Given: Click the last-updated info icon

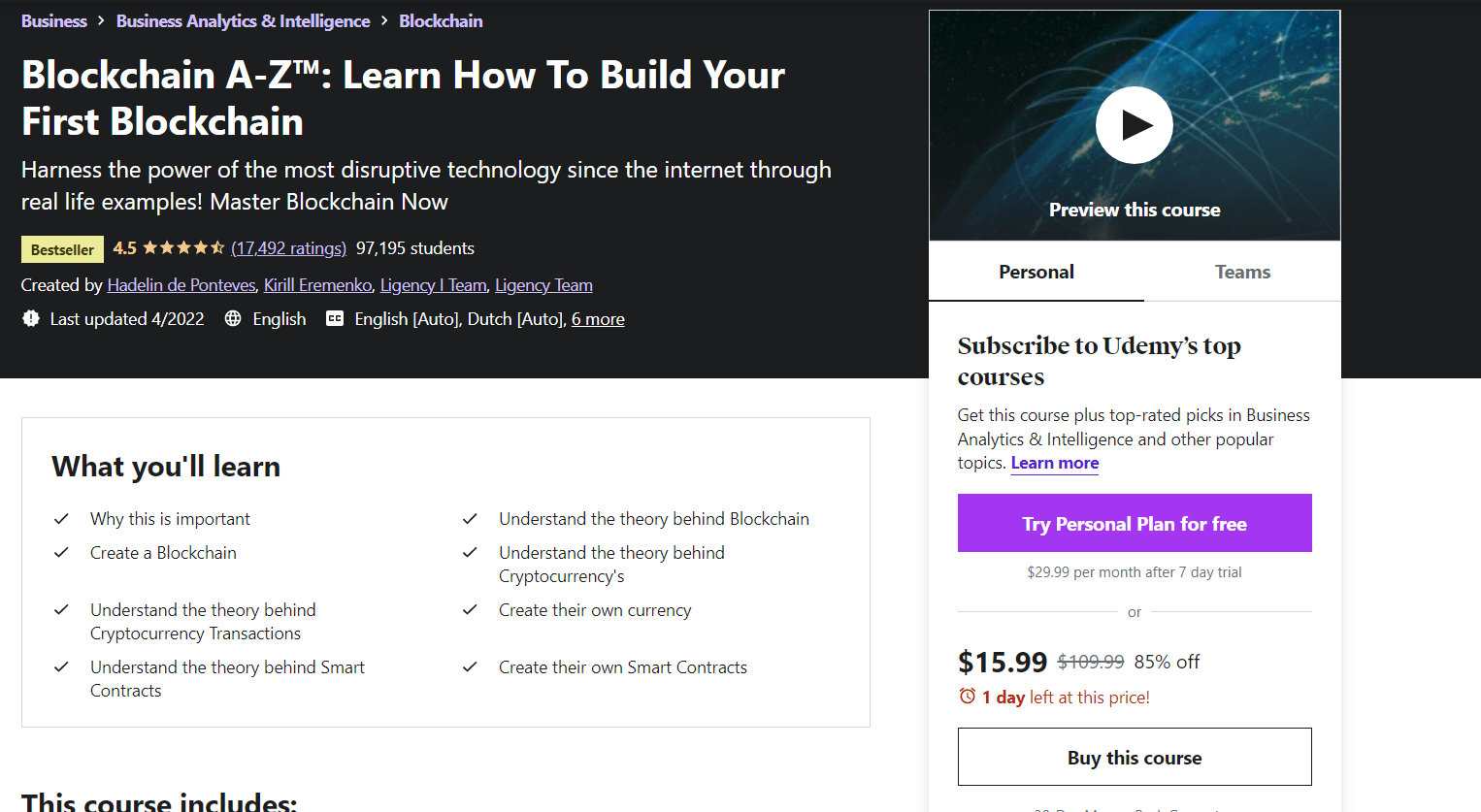Looking at the screenshot, I should tap(30, 318).
